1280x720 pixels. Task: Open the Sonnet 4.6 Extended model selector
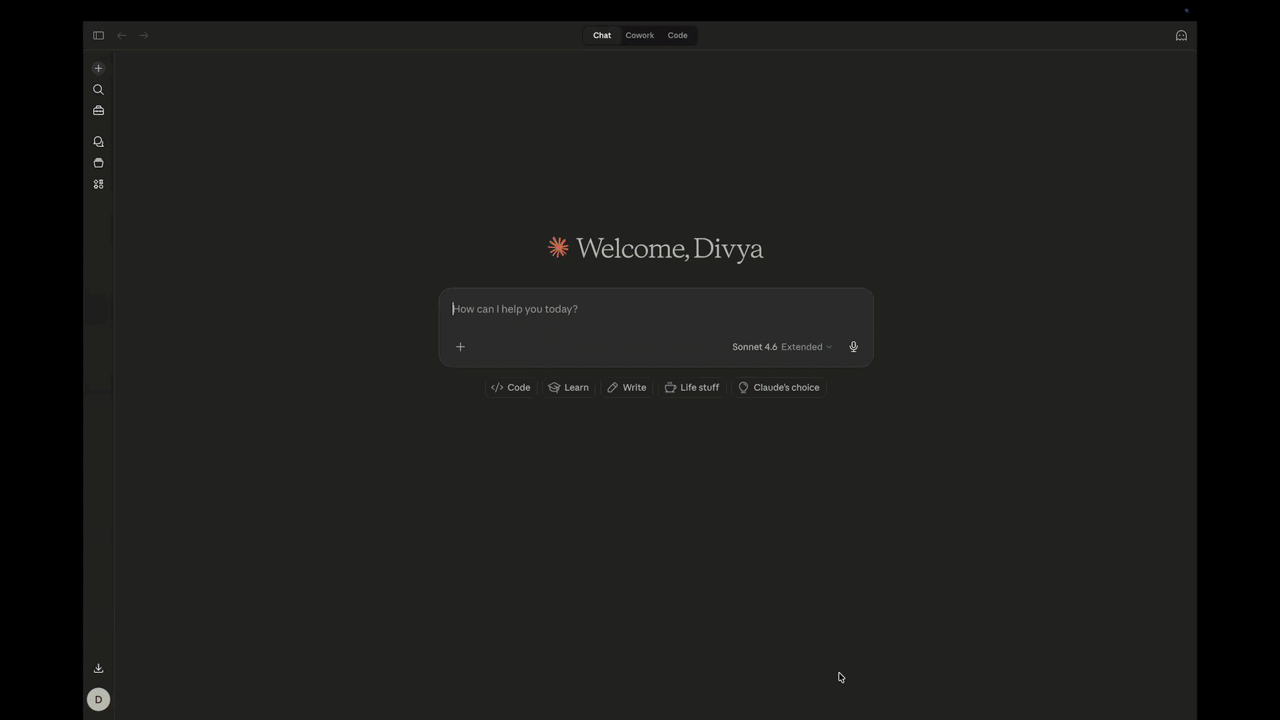(x=782, y=347)
